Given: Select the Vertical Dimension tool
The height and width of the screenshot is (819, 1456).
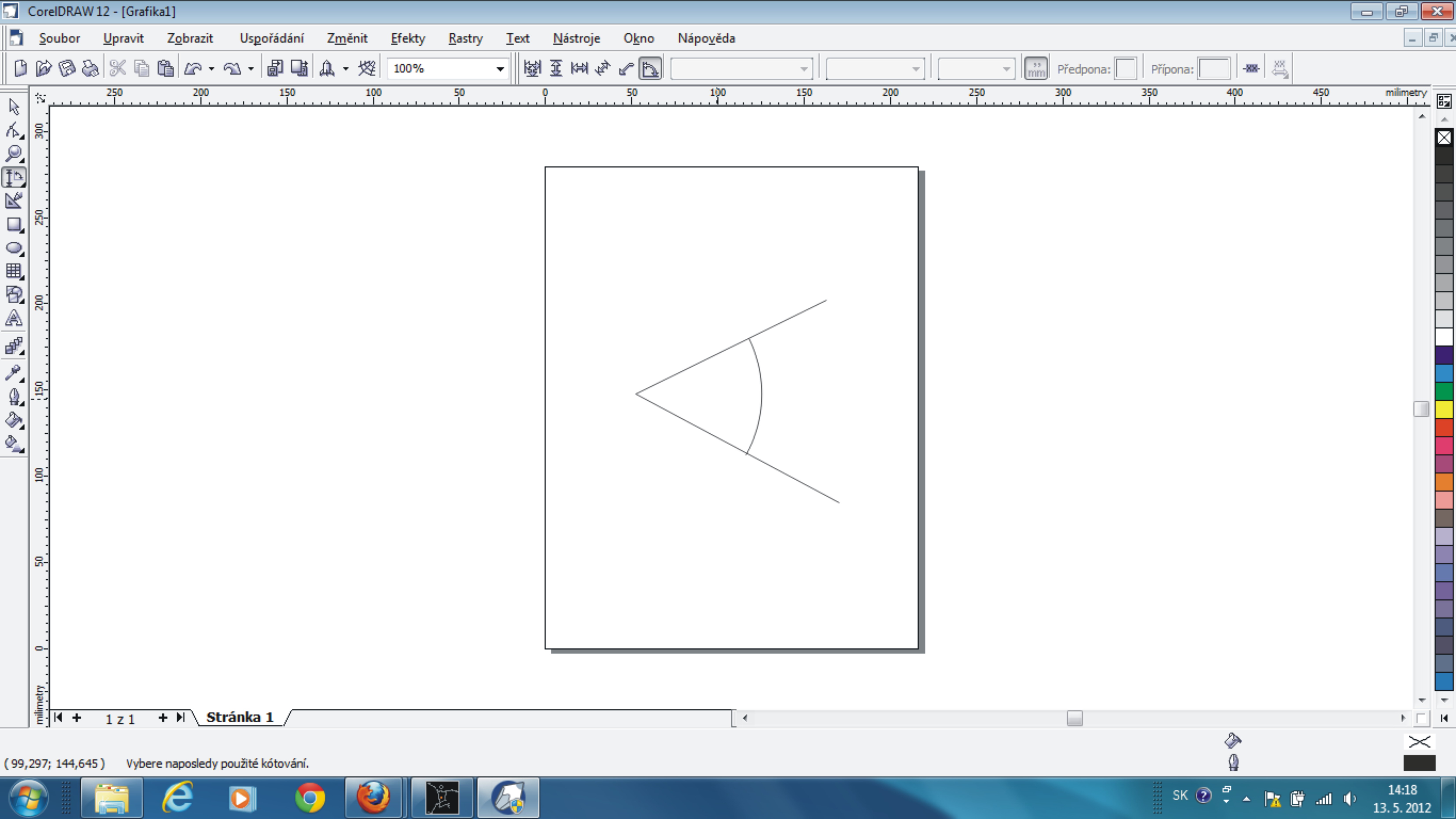Looking at the screenshot, I should (x=556, y=68).
